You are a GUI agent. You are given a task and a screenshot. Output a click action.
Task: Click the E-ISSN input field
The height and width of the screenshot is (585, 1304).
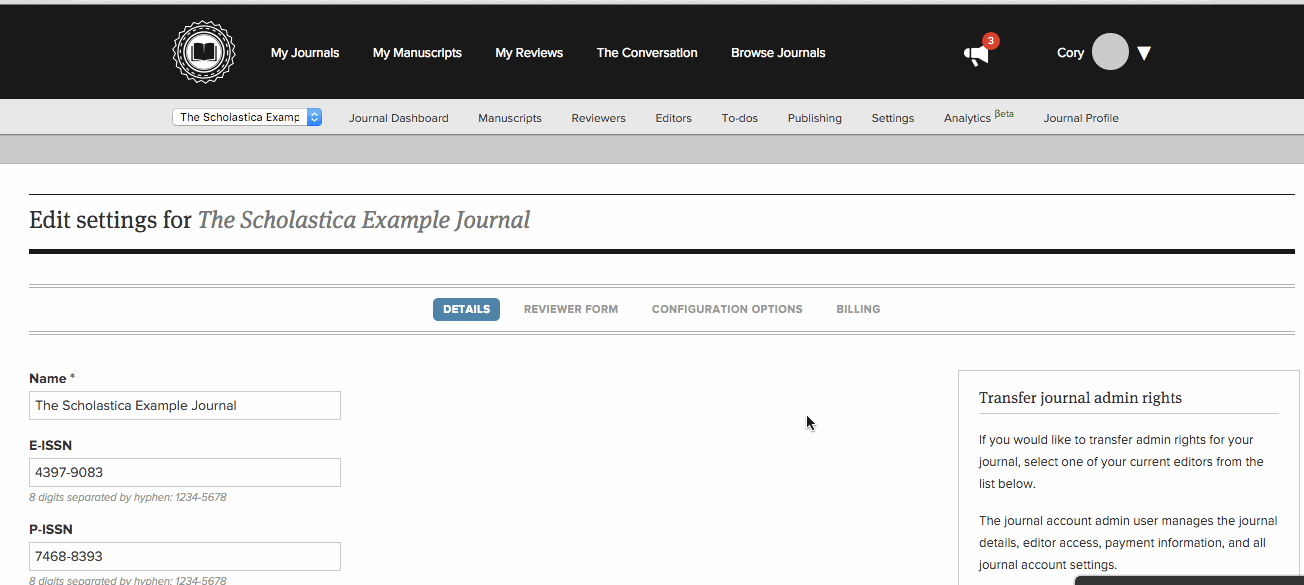[185, 472]
